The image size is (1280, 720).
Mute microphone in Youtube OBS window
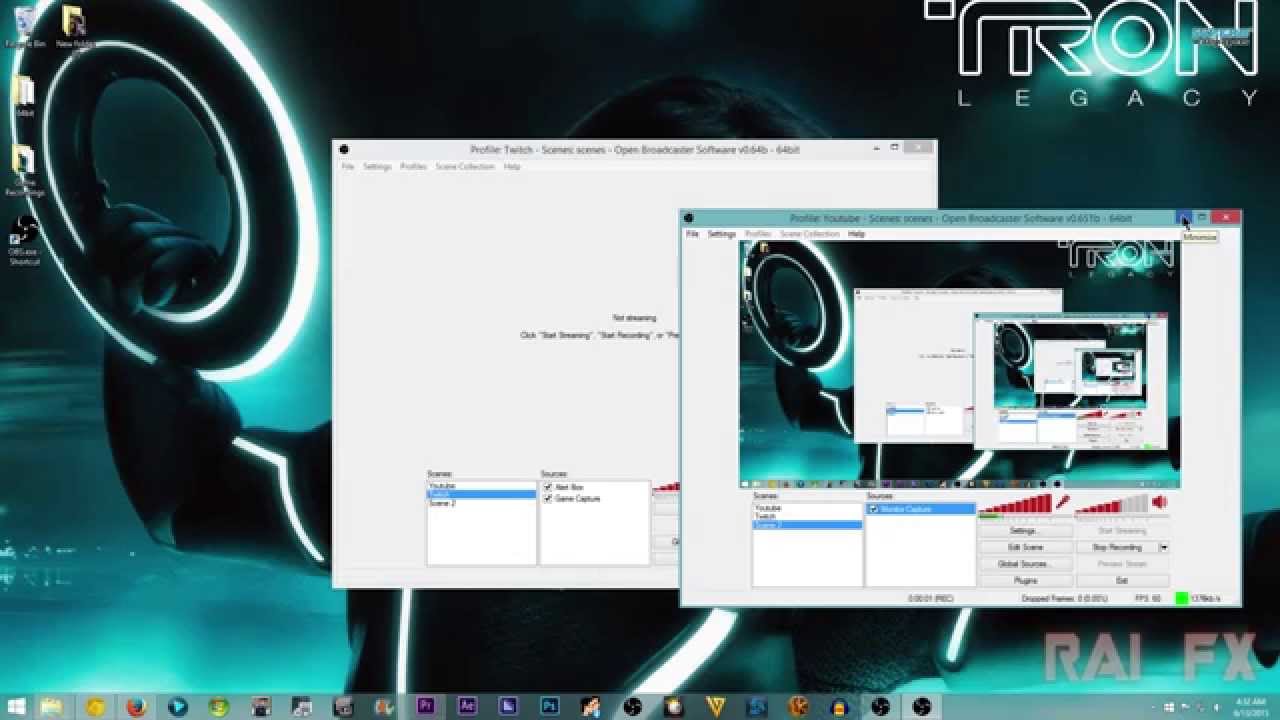pos(1062,502)
